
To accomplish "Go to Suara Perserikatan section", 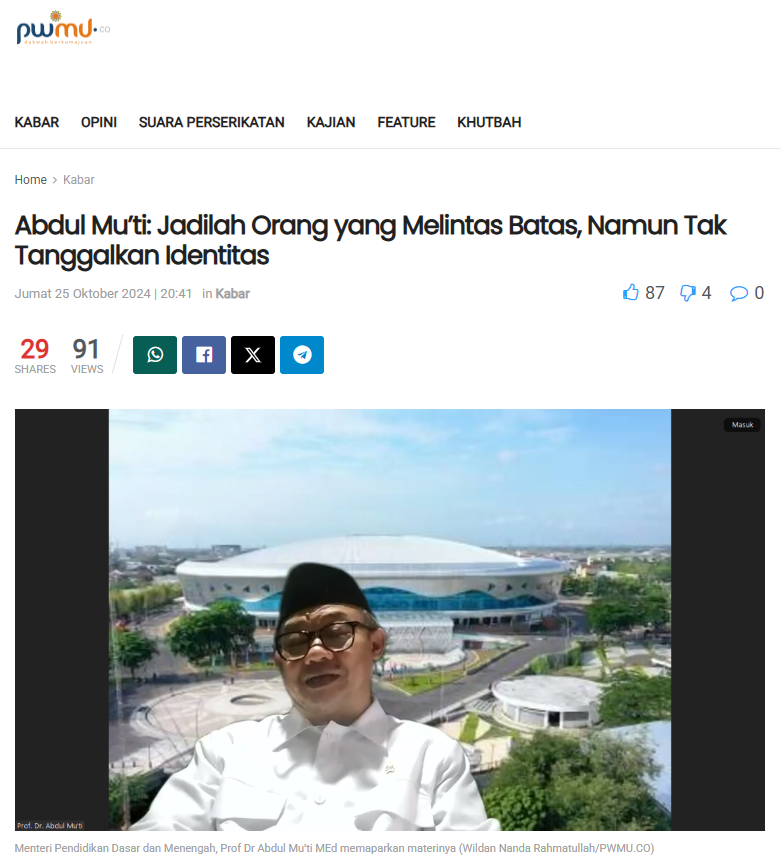I will tap(212, 122).
